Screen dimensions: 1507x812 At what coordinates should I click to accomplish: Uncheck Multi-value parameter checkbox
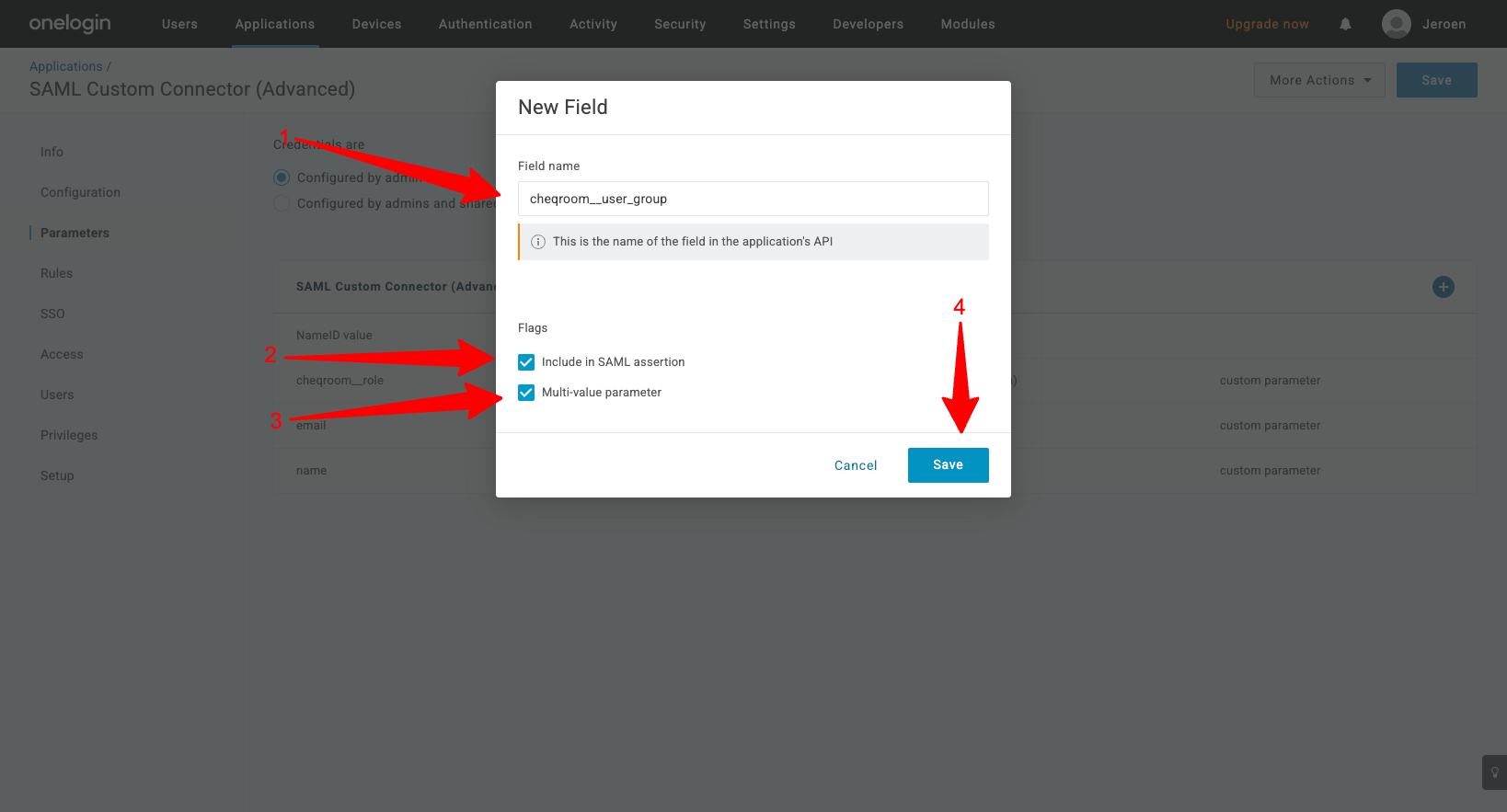click(x=526, y=393)
